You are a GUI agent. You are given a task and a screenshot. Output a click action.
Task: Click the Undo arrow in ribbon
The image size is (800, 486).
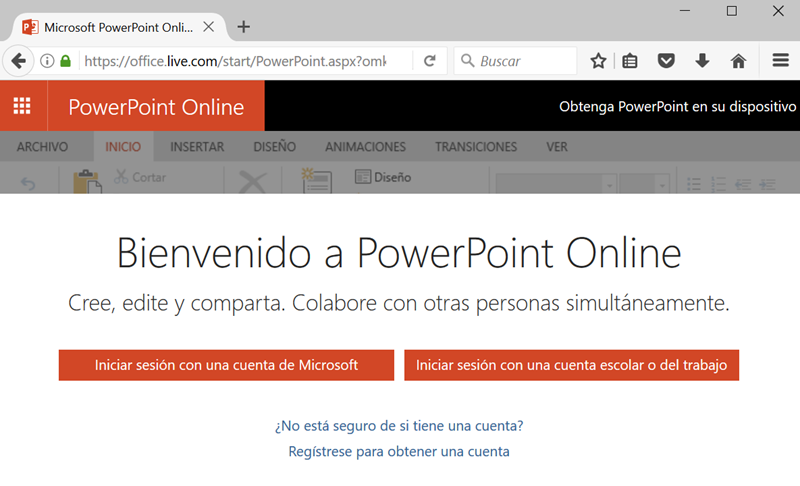coord(28,184)
